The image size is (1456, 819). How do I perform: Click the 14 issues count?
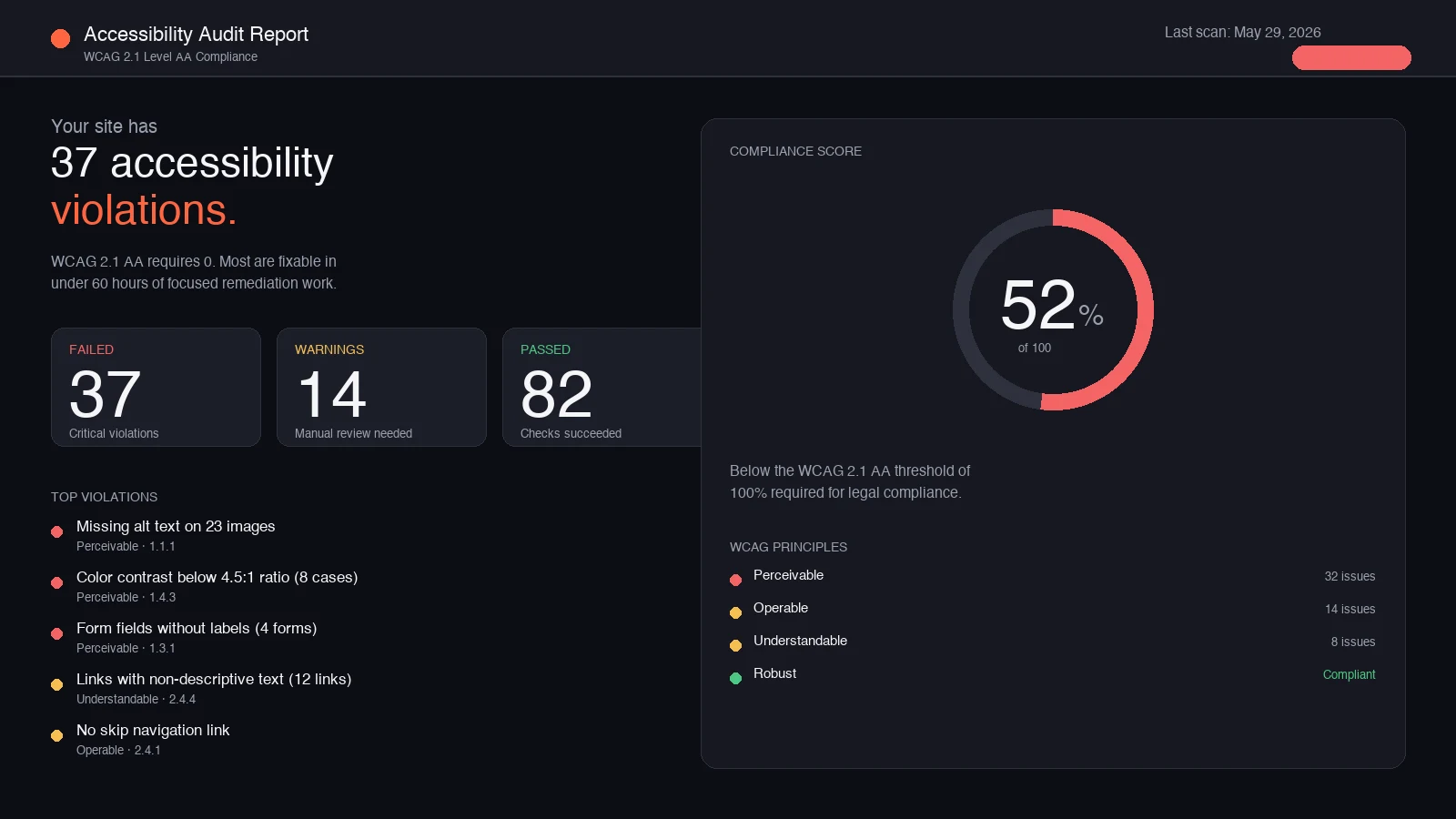click(x=1350, y=609)
